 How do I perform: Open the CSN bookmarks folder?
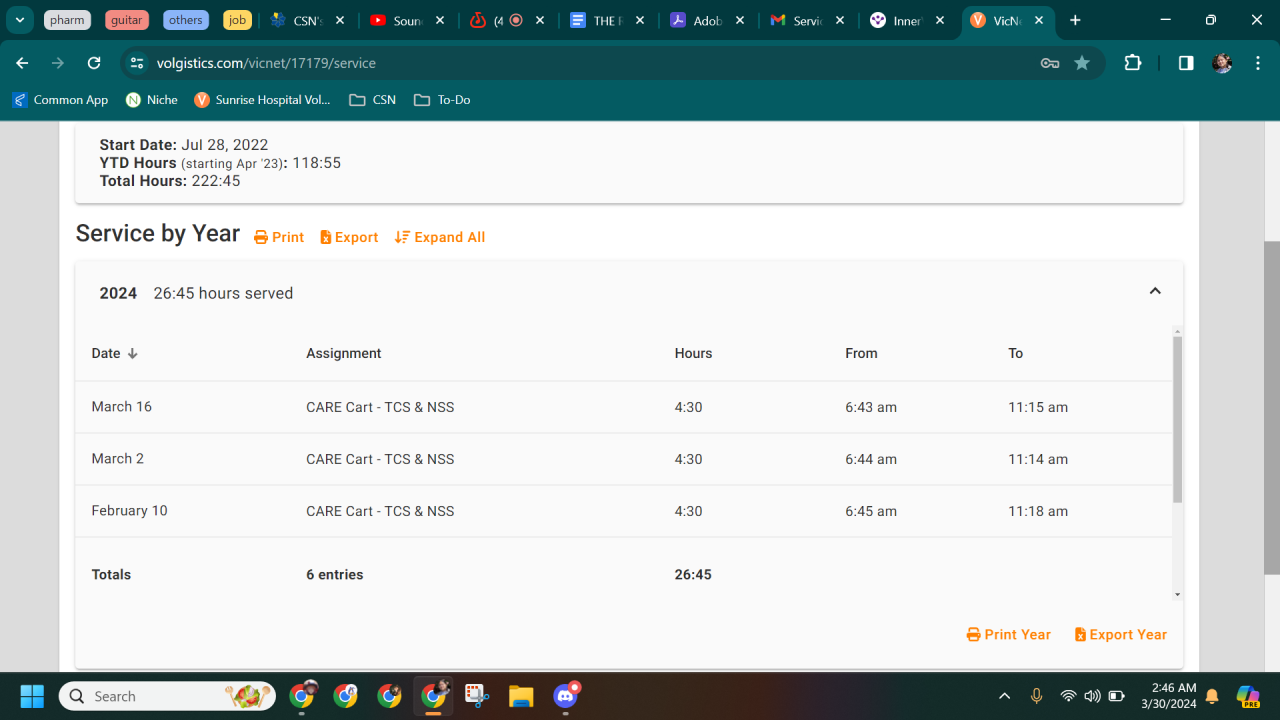(x=372, y=100)
